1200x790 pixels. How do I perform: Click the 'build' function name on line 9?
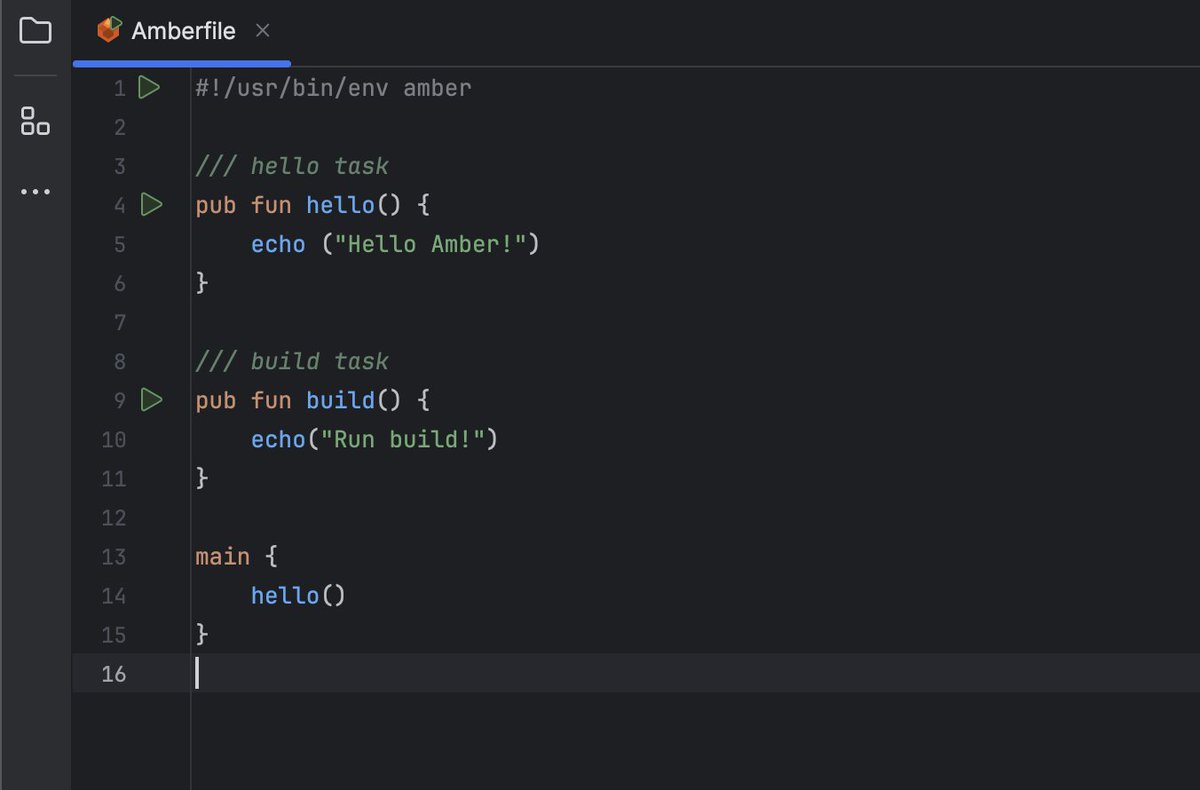coord(340,400)
